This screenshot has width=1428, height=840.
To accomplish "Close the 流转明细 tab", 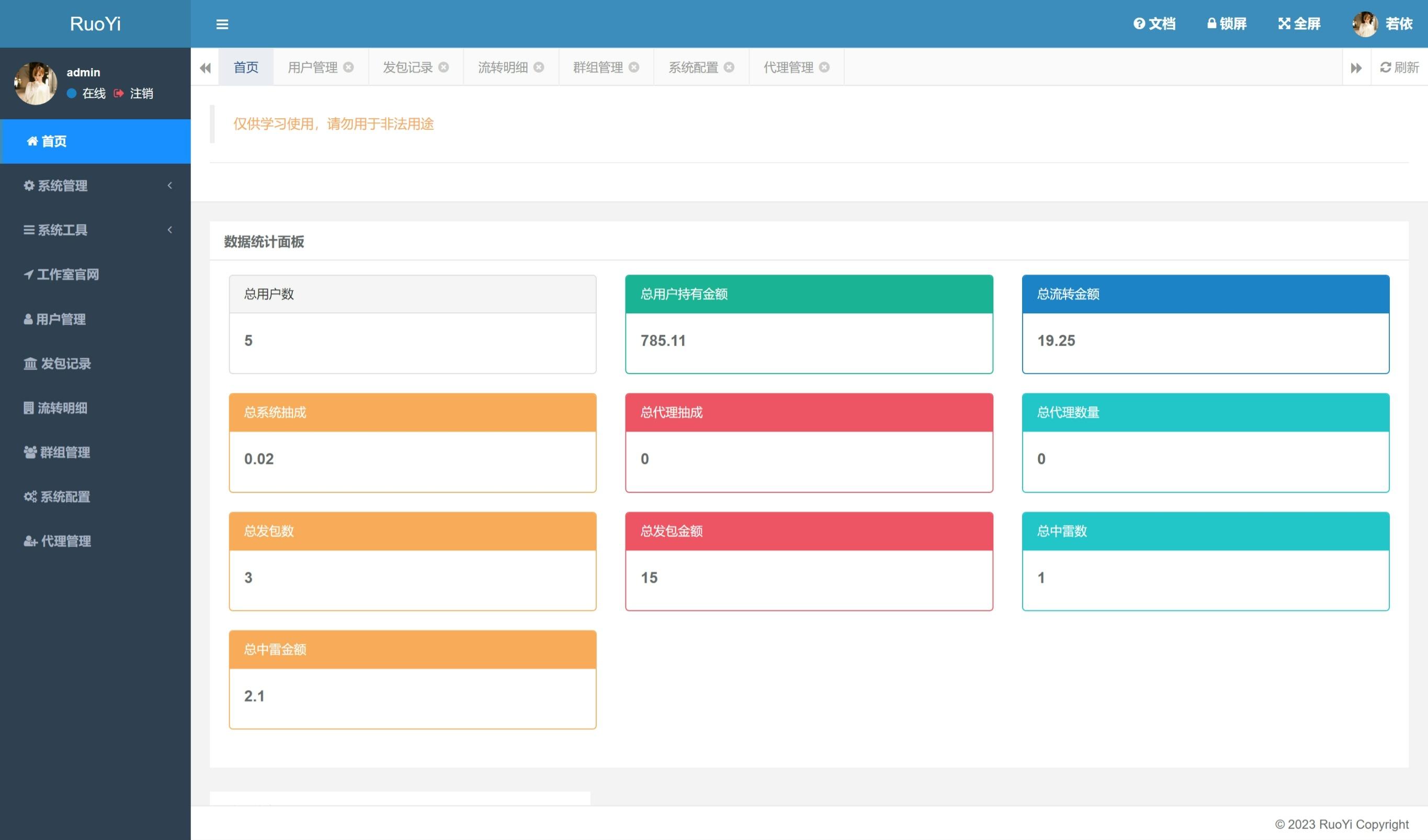I will 539,67.
